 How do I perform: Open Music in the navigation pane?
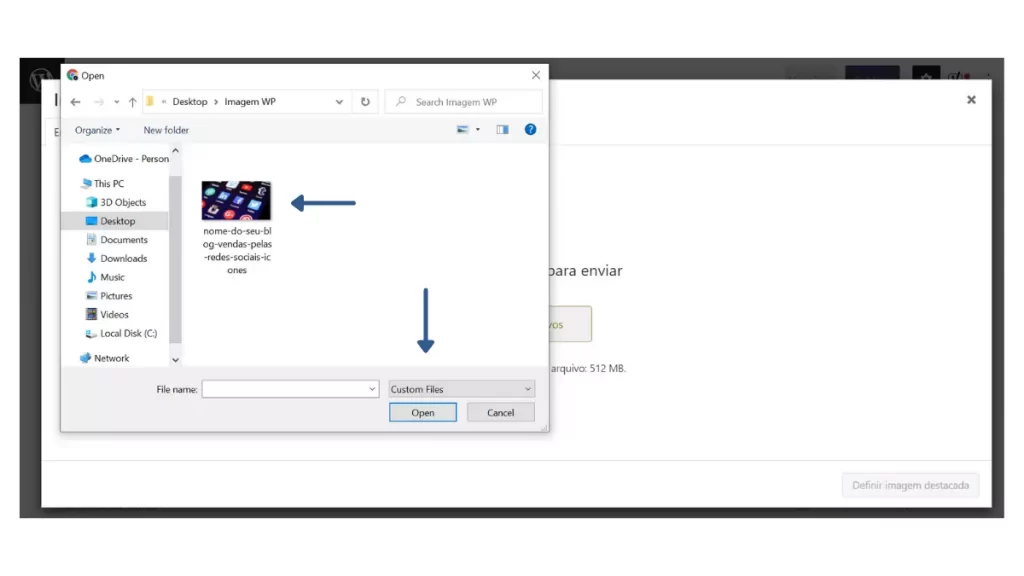point(105,277)
